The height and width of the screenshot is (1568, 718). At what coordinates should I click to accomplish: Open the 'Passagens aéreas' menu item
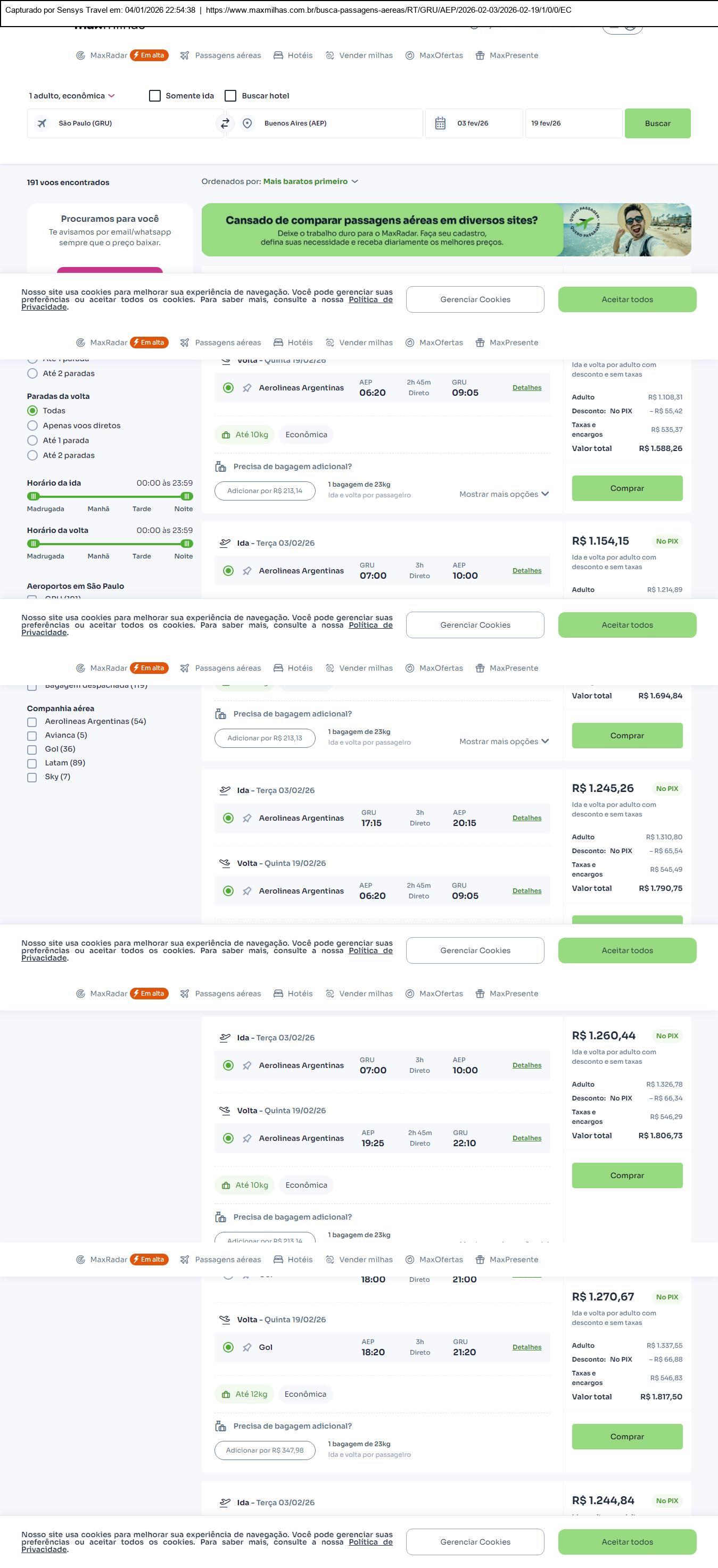click(x=221, y=55)
